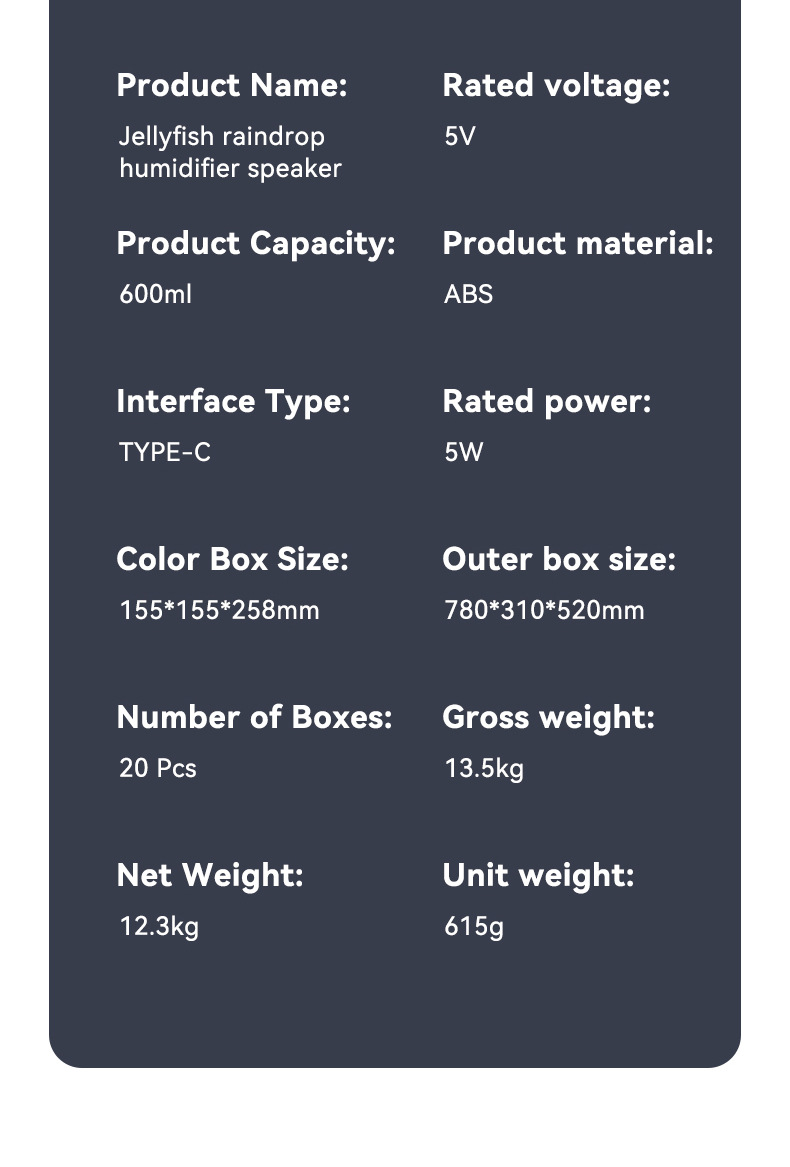Click the "Product material:" heading
The image size is (790, 1167).
tap(578, 243)
